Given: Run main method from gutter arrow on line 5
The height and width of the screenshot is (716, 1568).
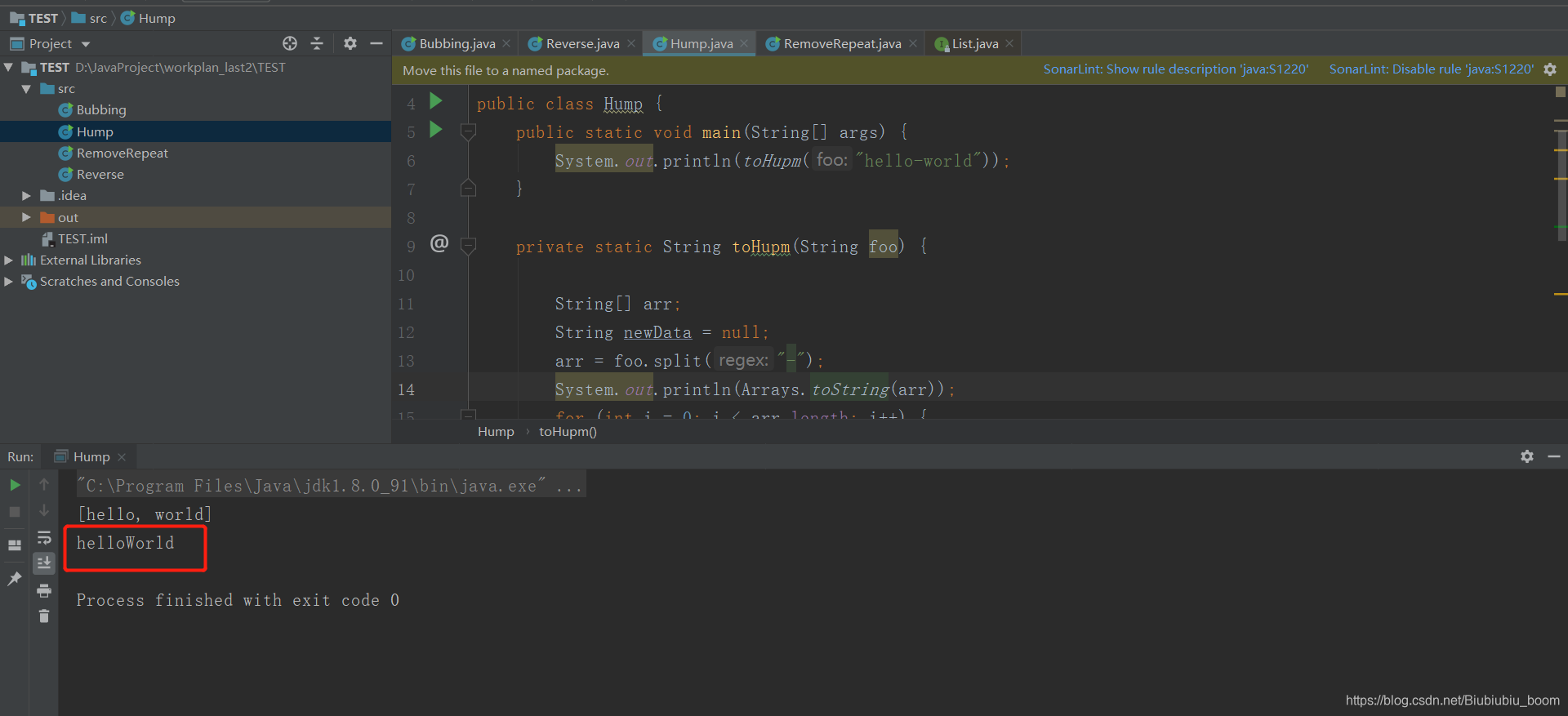Looking at the screenshot, I should pos(436,130).
